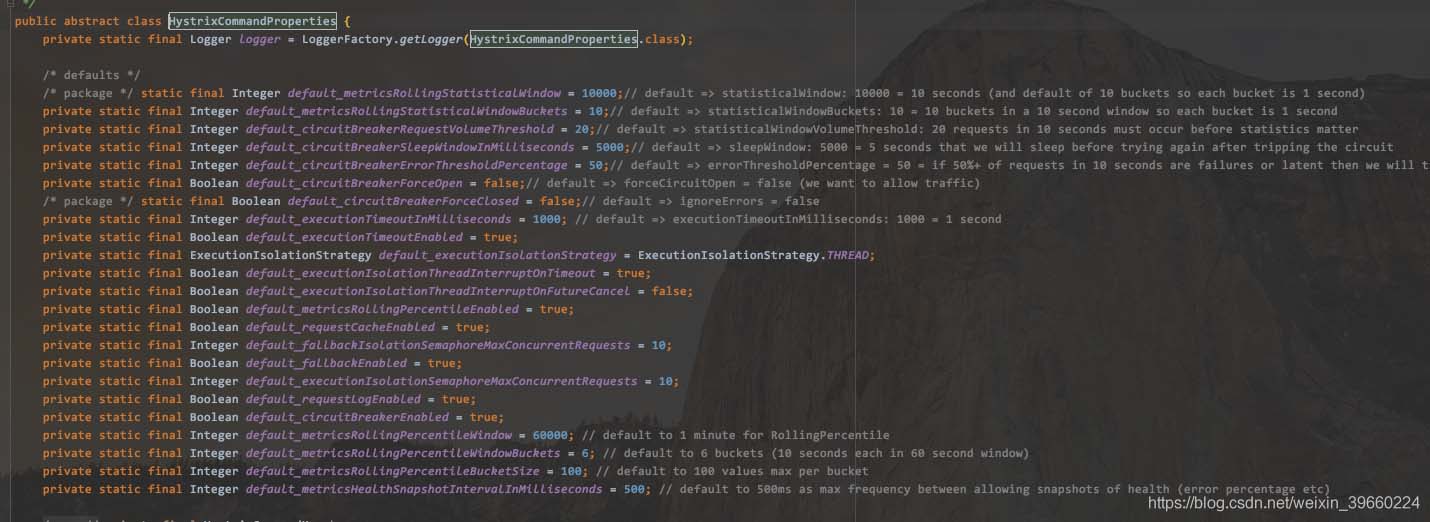
Task: Click default_requestCacheEnabled field name
Action: coord(340,327)
